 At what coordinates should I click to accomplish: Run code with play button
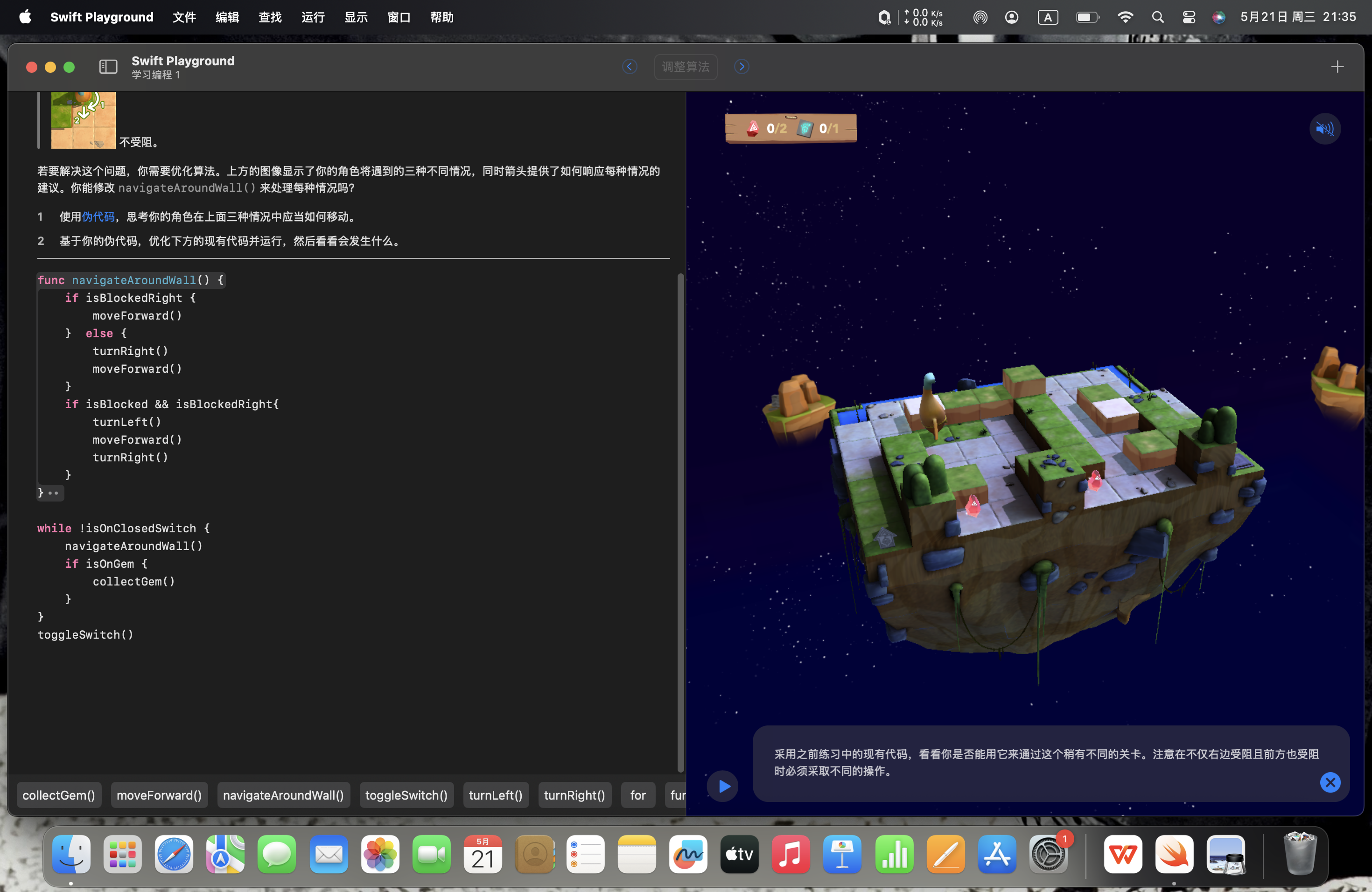pos(723,786)
